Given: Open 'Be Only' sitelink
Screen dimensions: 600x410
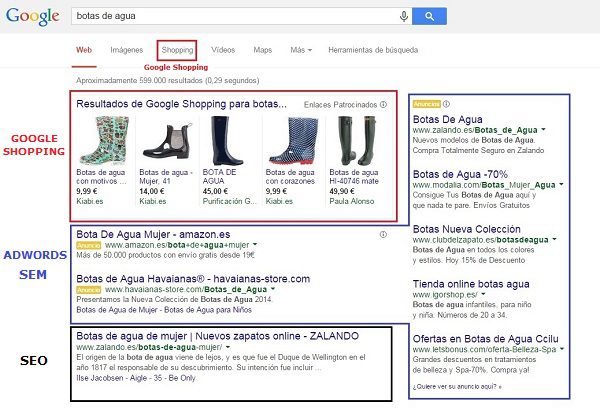Looking at the screenshot, I should point(182,378).
